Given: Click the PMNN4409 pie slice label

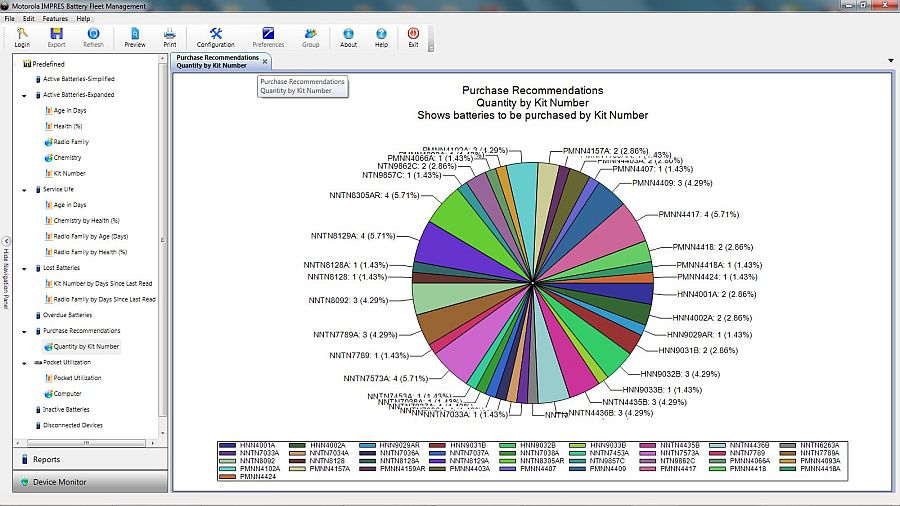Looking at the screenshot, I should (x=672, y=183).
